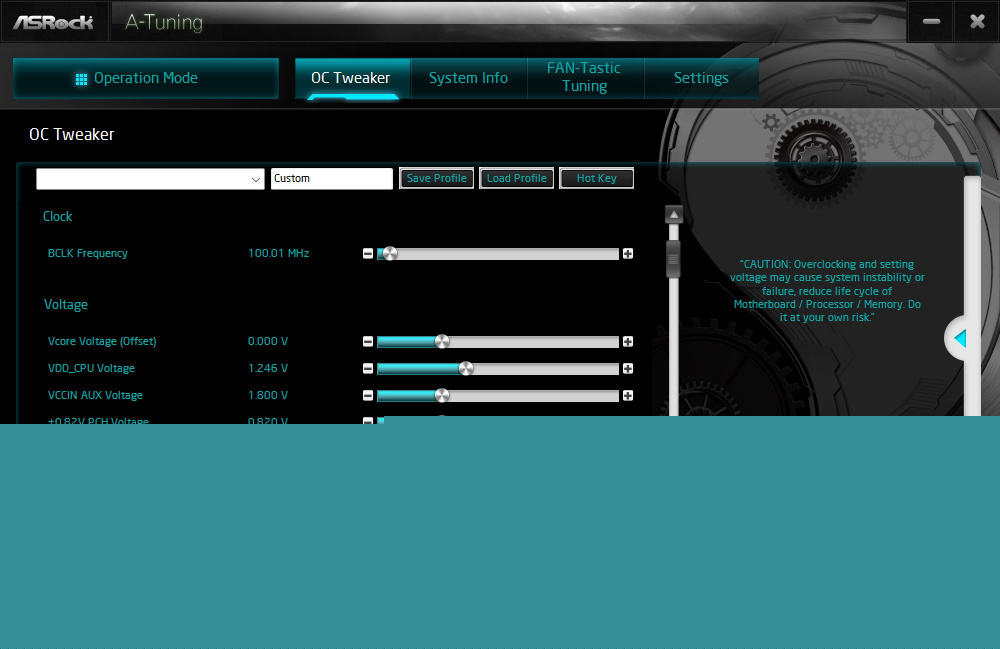Screen dimensions: 1000x649
Task: Open the Operation Mode section
Action: click(145, 78)
